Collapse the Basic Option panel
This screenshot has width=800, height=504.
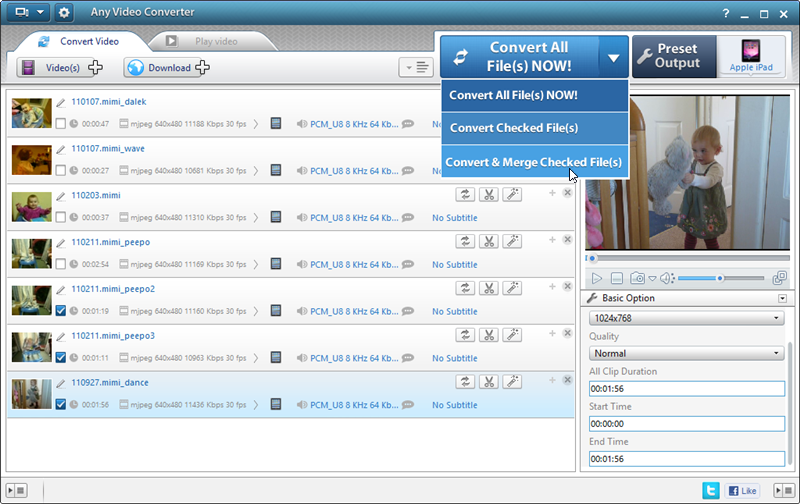pyautogui.click(x=782, y=298)
